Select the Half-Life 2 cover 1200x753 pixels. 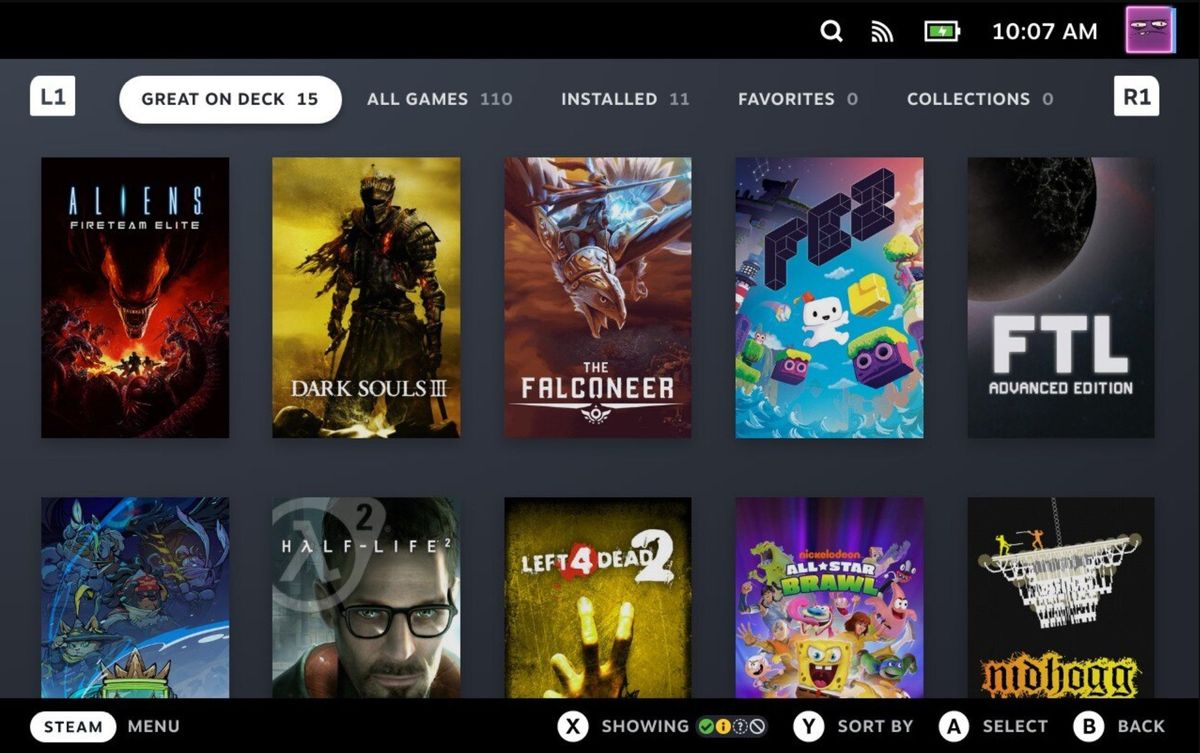[x=366, y=598]
